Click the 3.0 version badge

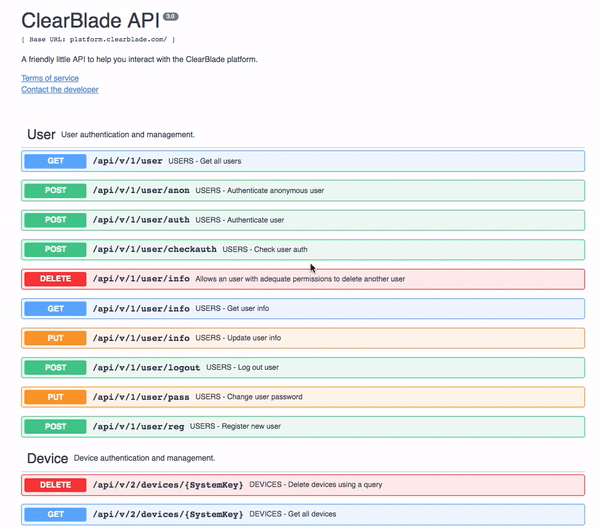click(171, 16)
